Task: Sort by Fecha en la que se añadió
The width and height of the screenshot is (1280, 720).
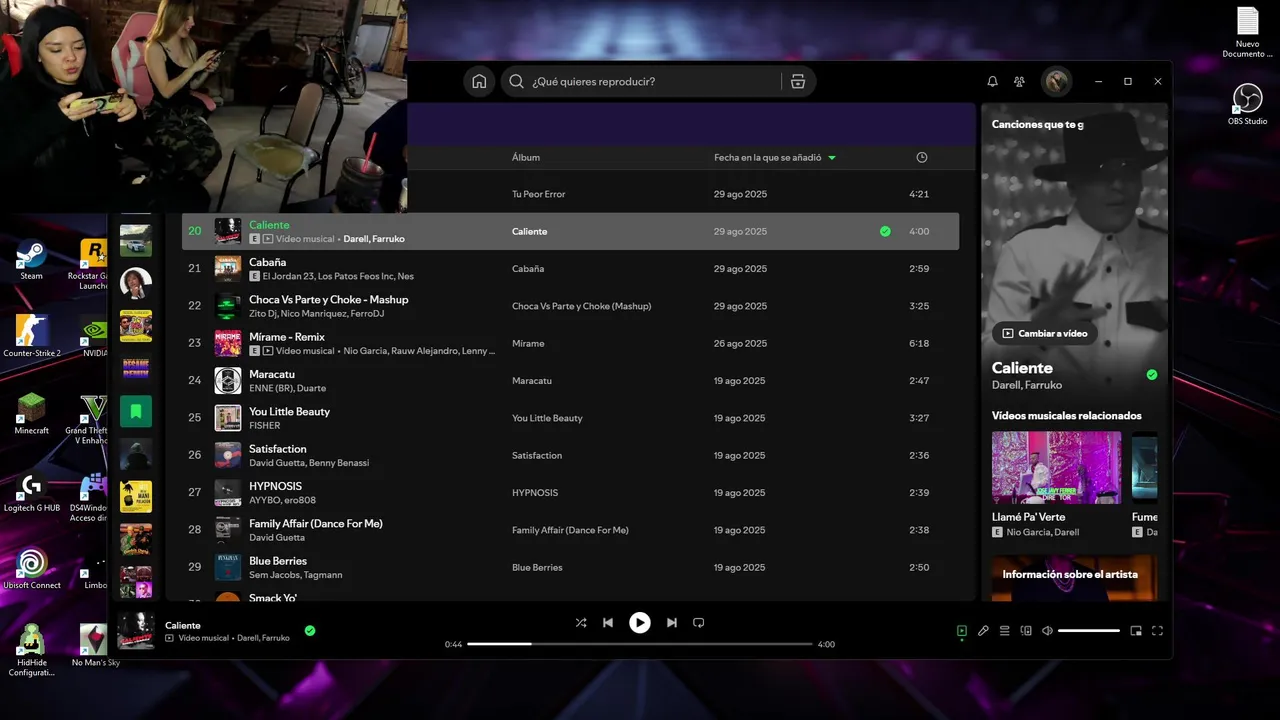Action: click(774, 158)
